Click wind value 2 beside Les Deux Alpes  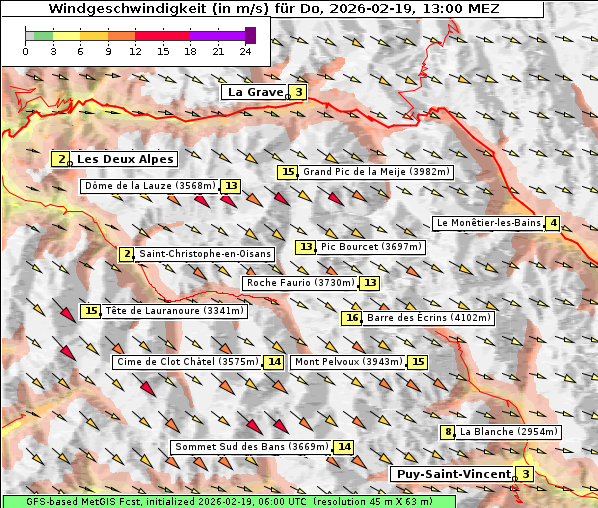point(61,159)
